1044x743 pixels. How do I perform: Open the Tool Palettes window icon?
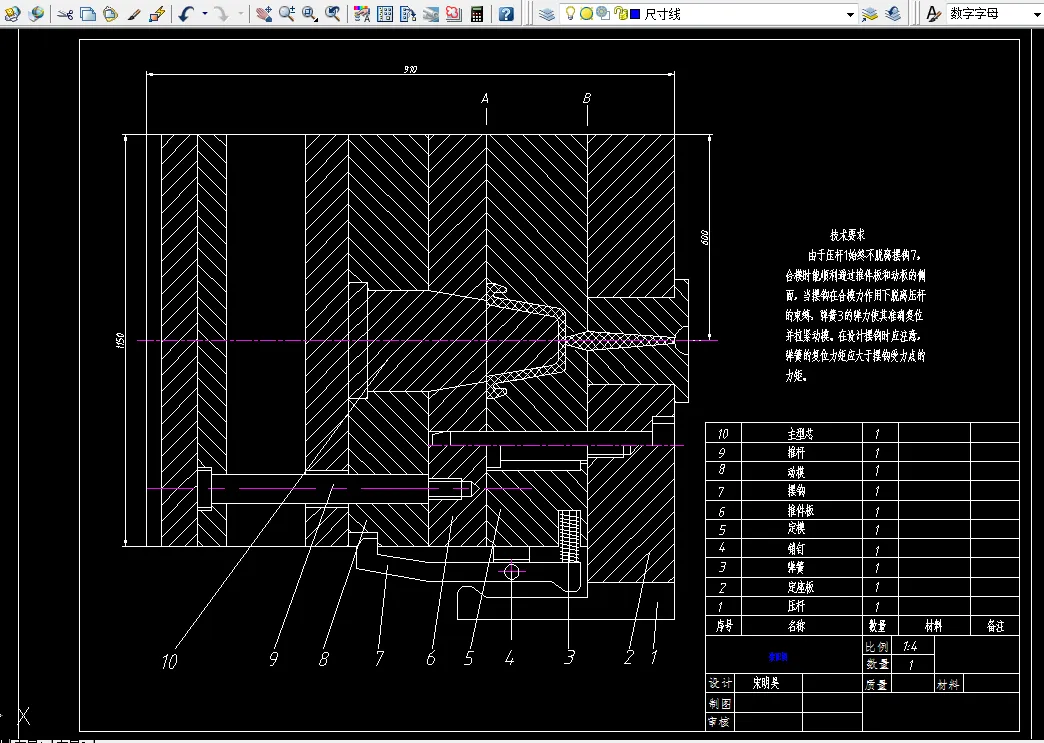[x=407, y=13]
